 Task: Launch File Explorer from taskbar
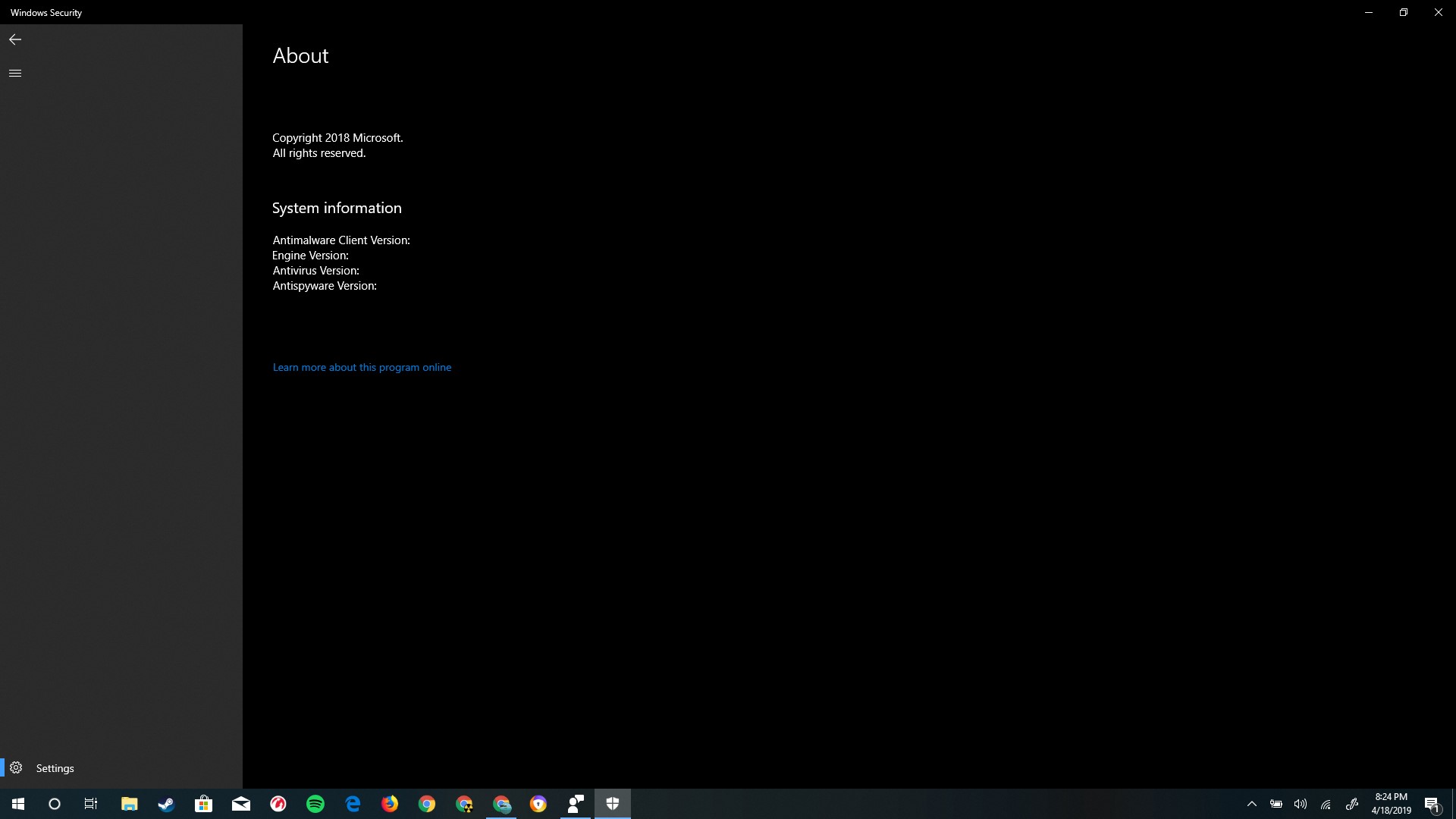(129, 804)
